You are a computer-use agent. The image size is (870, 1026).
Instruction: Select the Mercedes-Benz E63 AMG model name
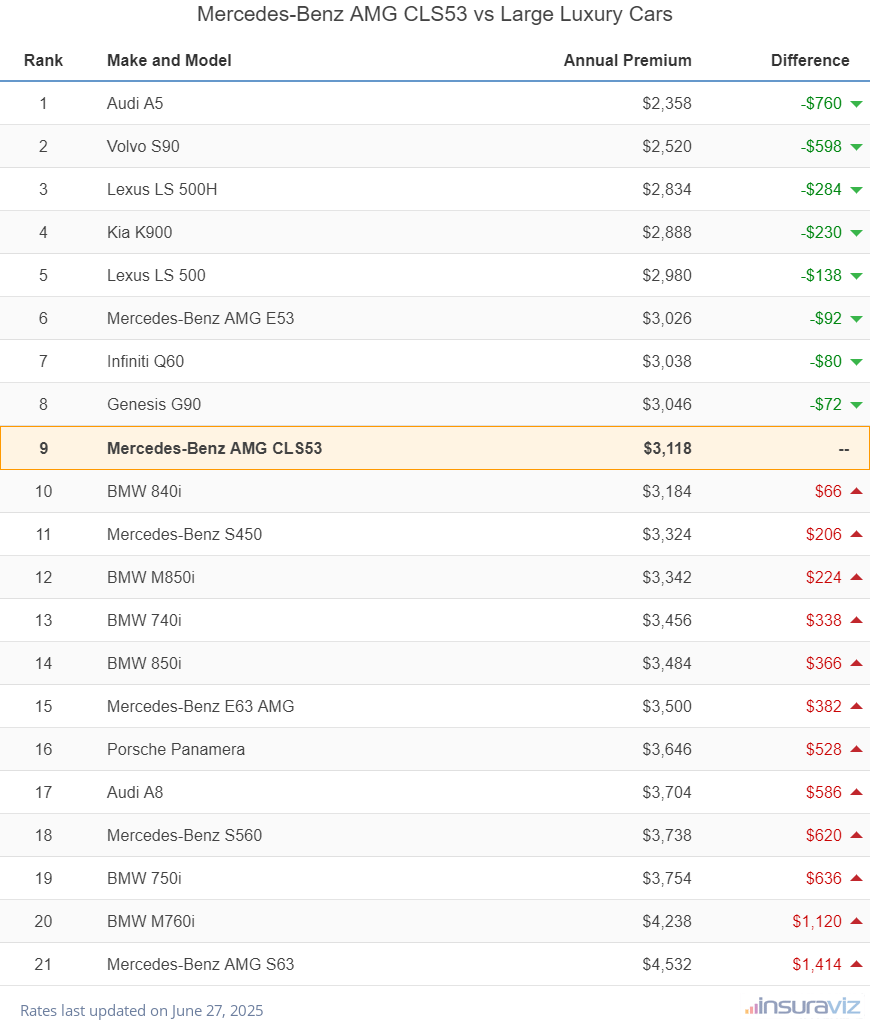[x=200, y=706]
